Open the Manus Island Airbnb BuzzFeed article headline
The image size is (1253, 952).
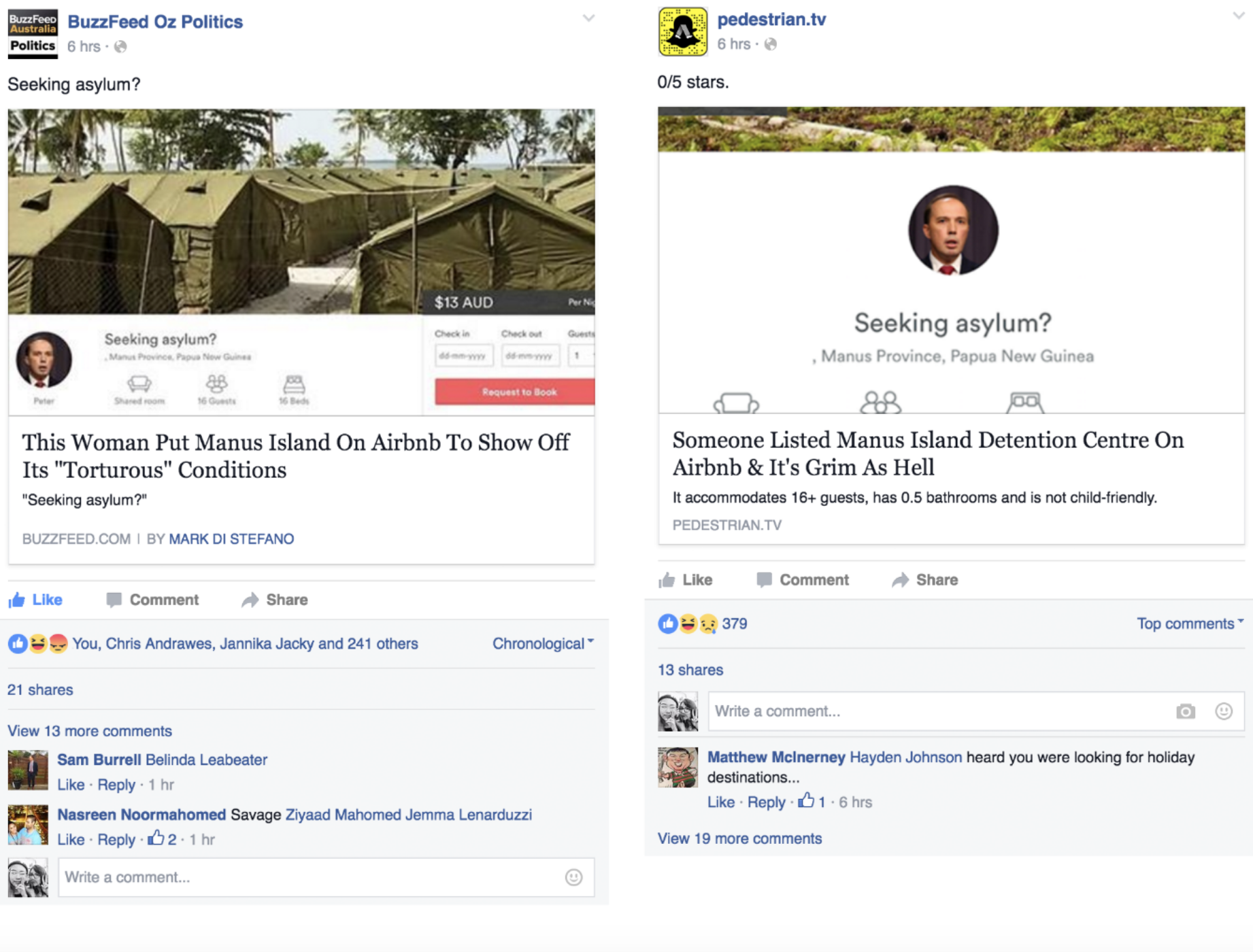pyautogui.click(x=296, y=456)
